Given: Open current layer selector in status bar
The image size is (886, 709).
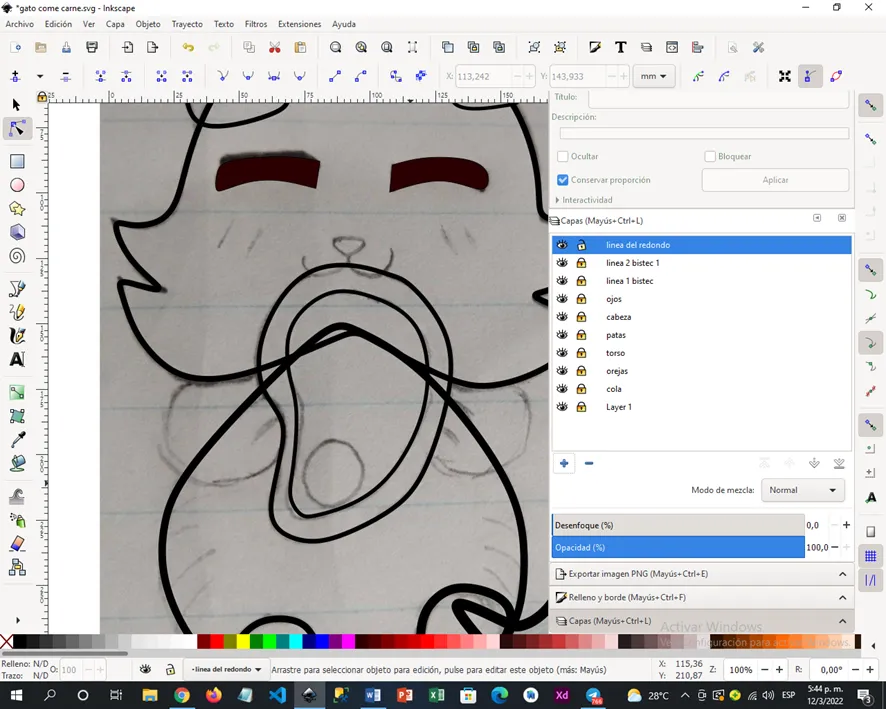Looking at the screenshot, I should 227,669.
